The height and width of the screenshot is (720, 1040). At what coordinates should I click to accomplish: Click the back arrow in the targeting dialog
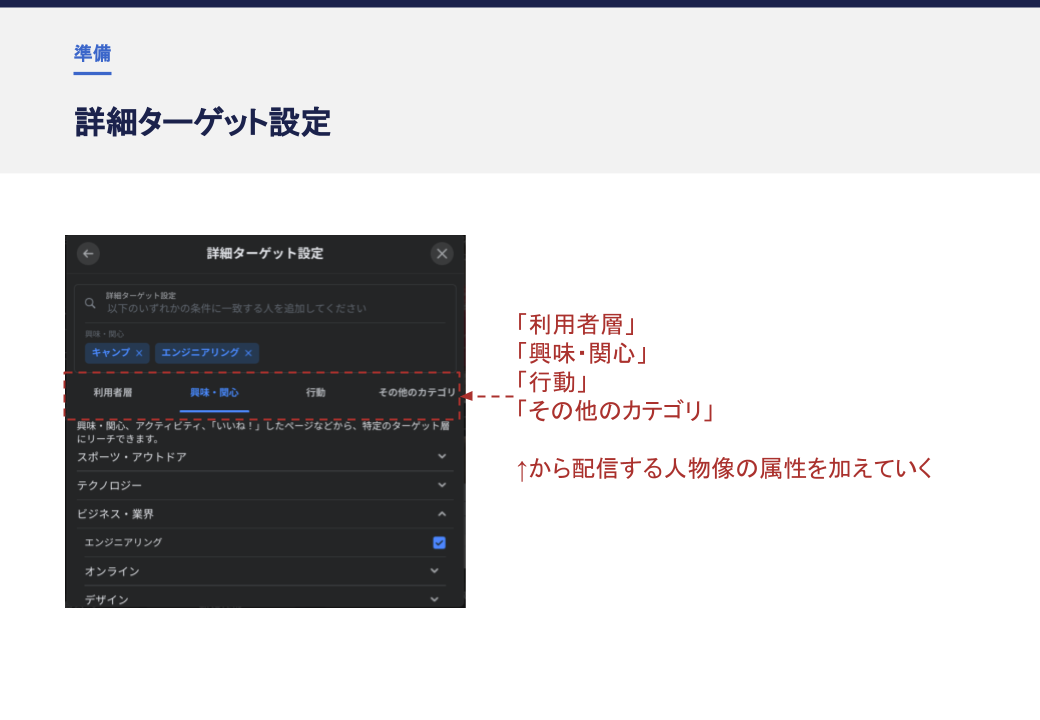pyautogui.click(x=88, y=254)
